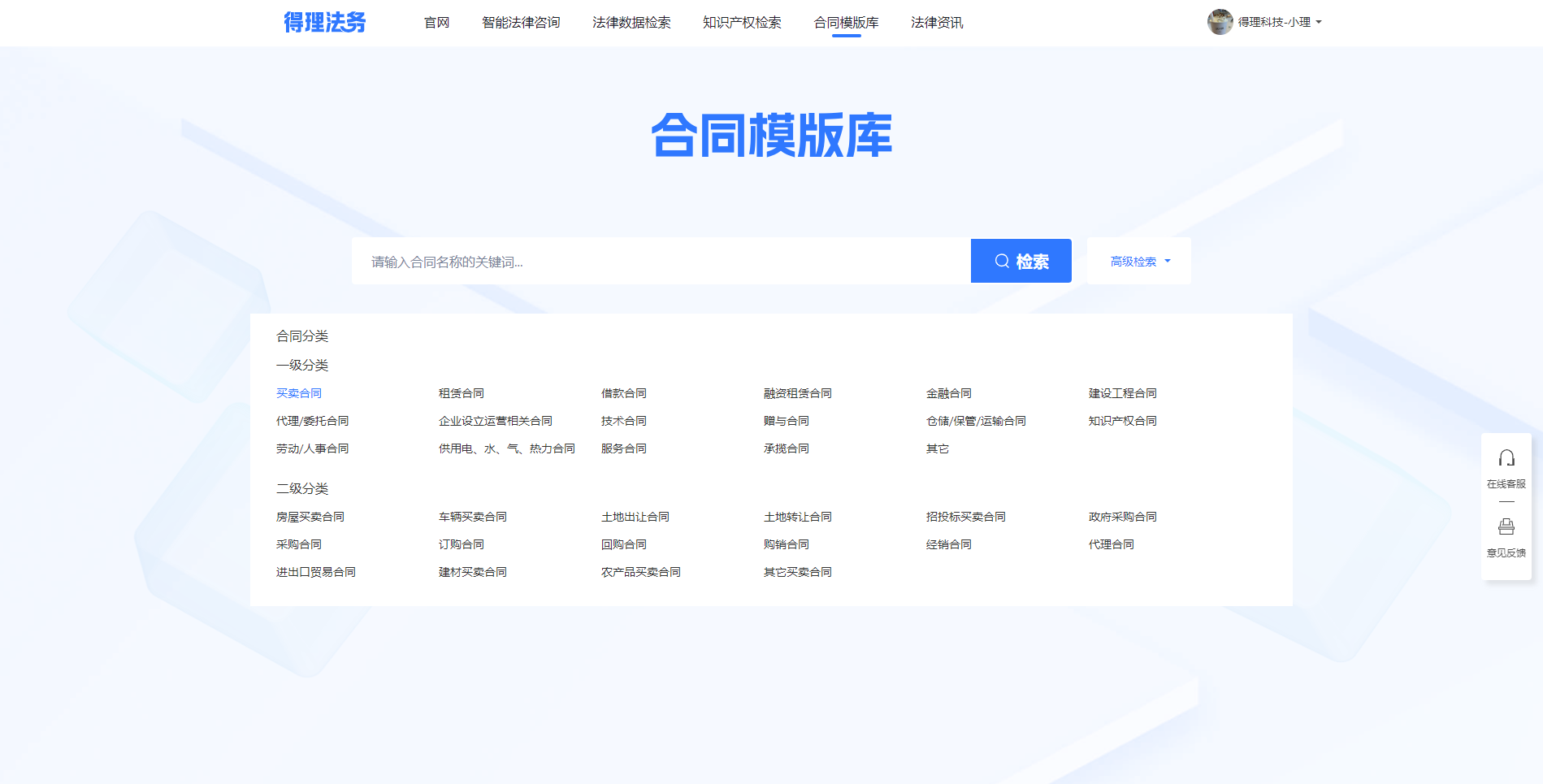Open 建设工程合同 category
Viewport: 1543px width, 784px height.
1123,393
